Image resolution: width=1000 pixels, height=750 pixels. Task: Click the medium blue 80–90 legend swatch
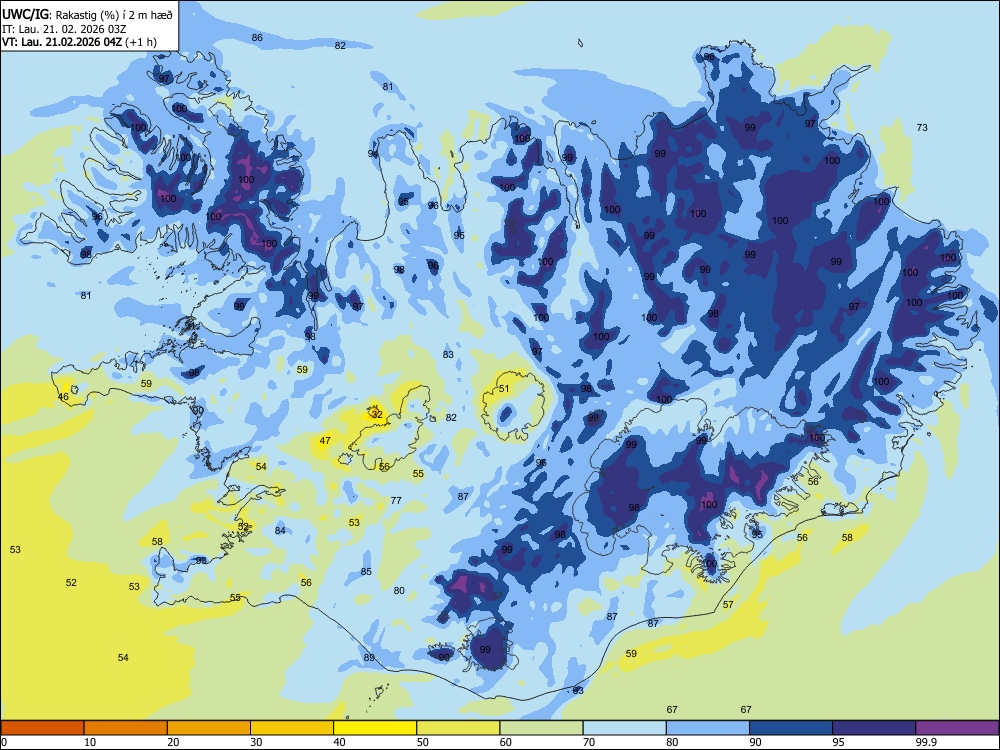(707, 728)
